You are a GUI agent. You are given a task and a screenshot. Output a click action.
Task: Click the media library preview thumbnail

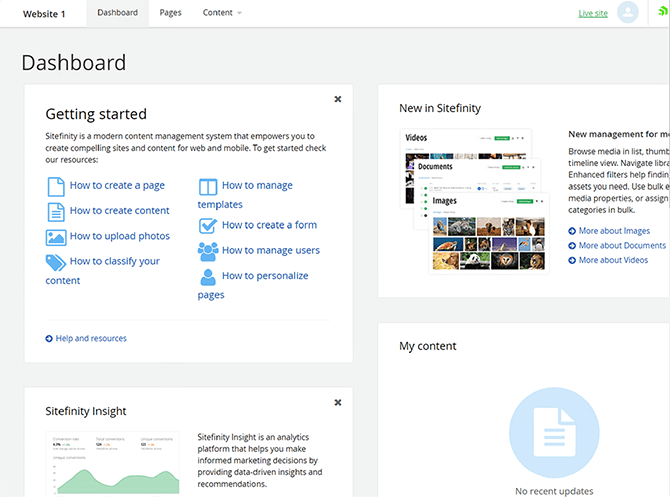point(467,200)
